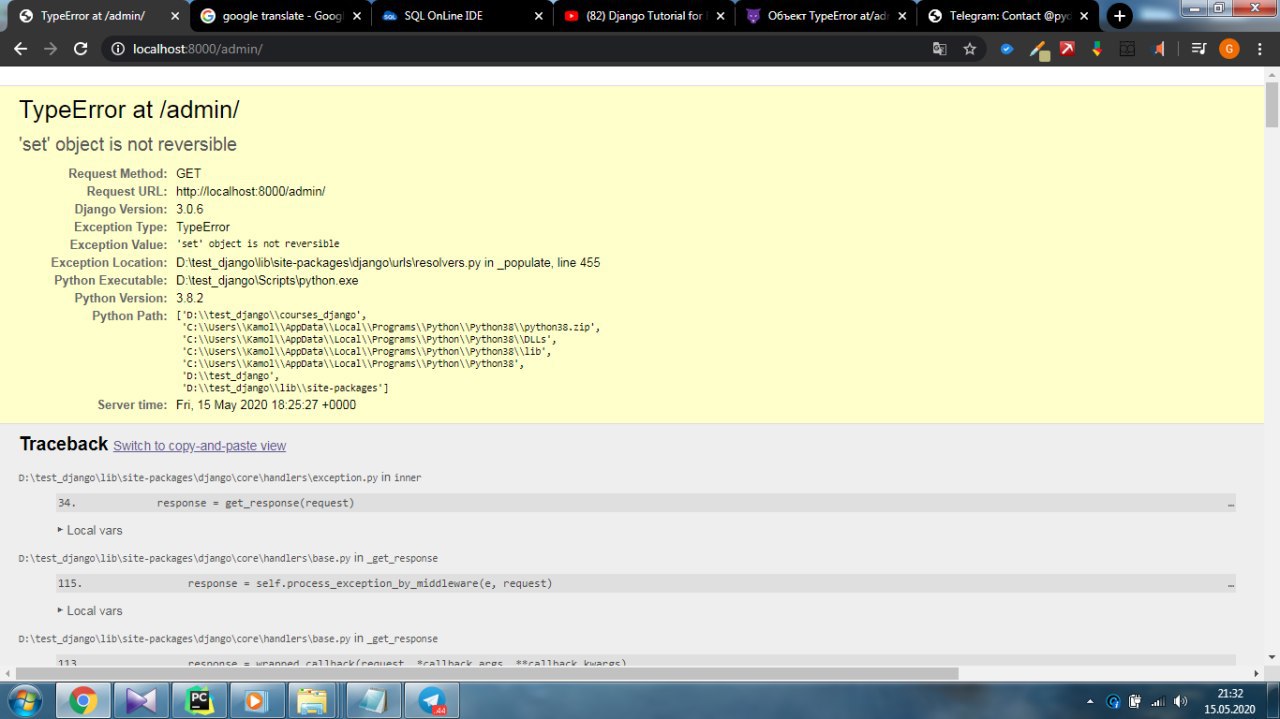Screen dimensions: 1280x719
Task: Open the orange G profile avatar
Action: tap(1229, 48)
